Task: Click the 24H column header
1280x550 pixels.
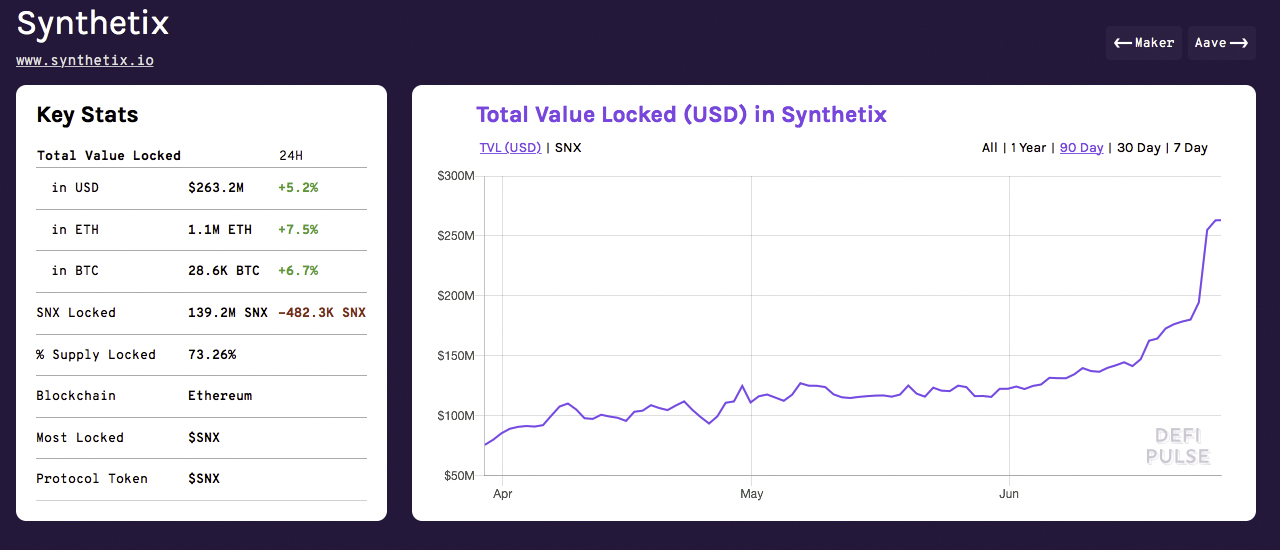Action: (x=291, y=156)
